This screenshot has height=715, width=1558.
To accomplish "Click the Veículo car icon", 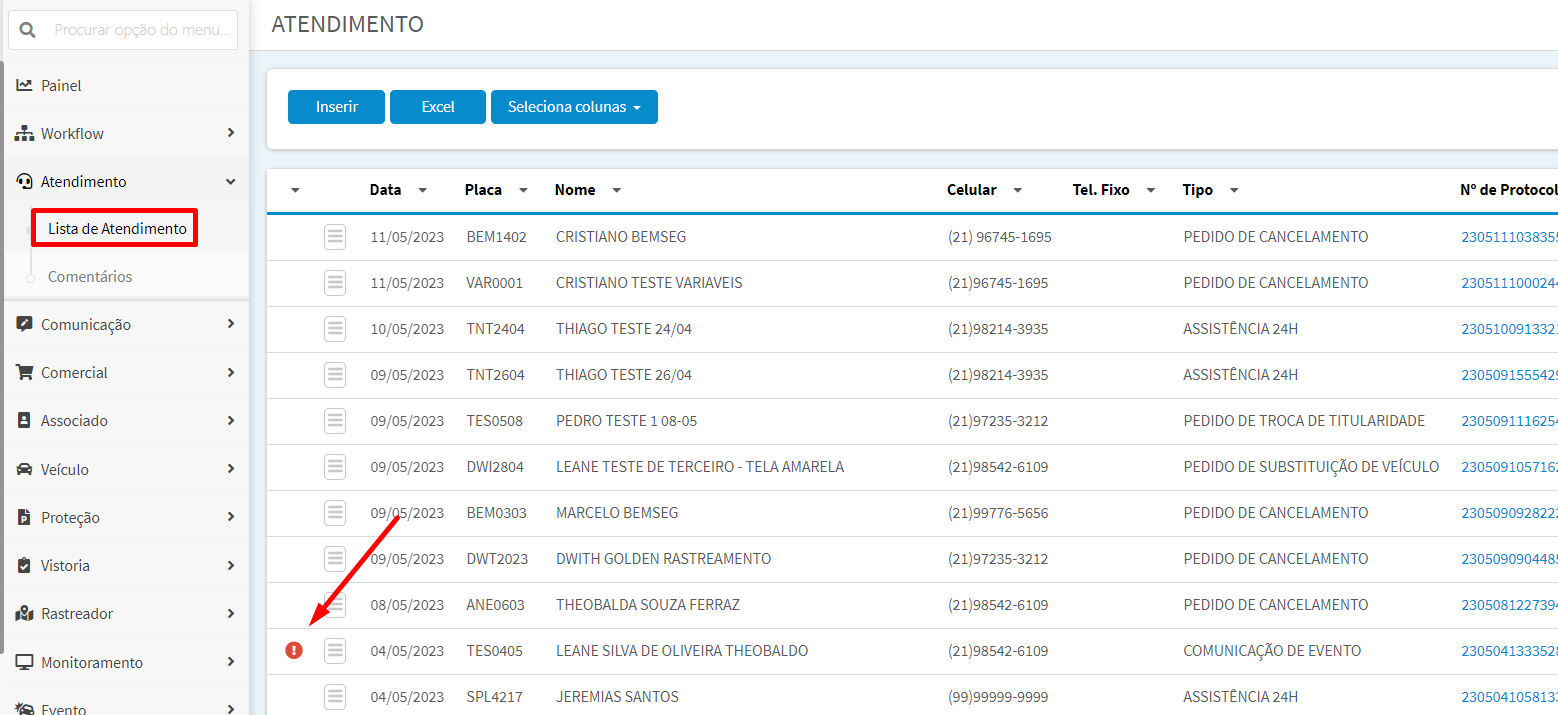I will point(25,469).
